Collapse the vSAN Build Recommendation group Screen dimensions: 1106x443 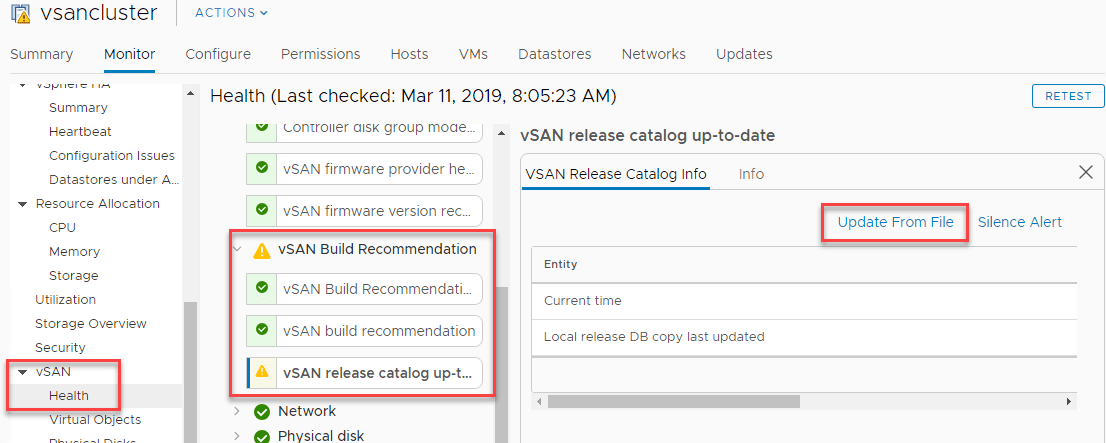coord(237,250)
